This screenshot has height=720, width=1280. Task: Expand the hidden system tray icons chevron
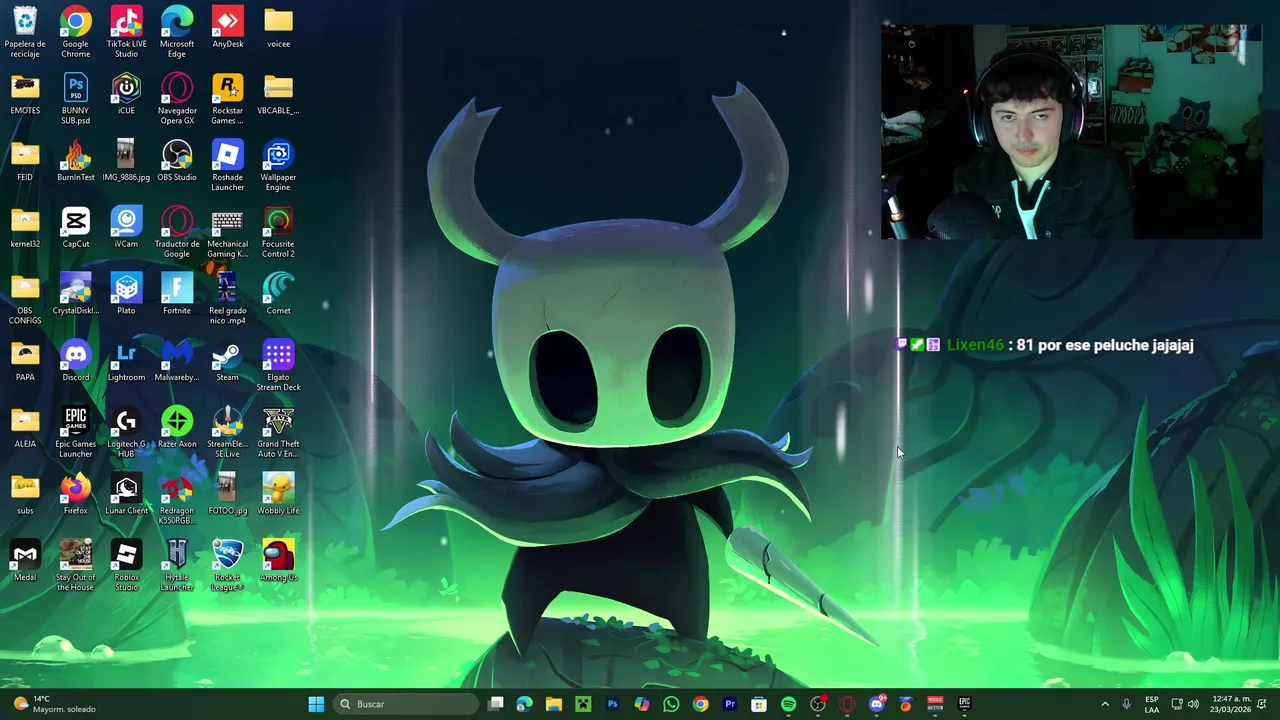[1105, 704]
